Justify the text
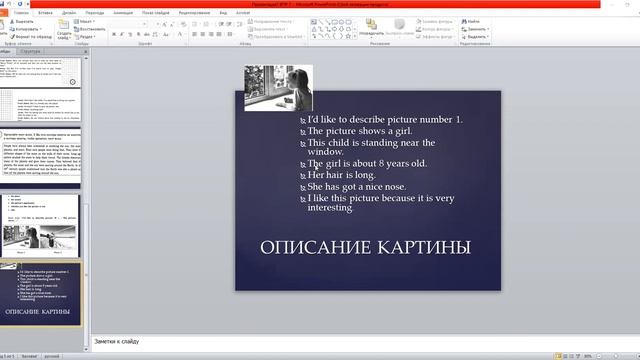This screenshot has width=640, height=360. tap(219, 35)
